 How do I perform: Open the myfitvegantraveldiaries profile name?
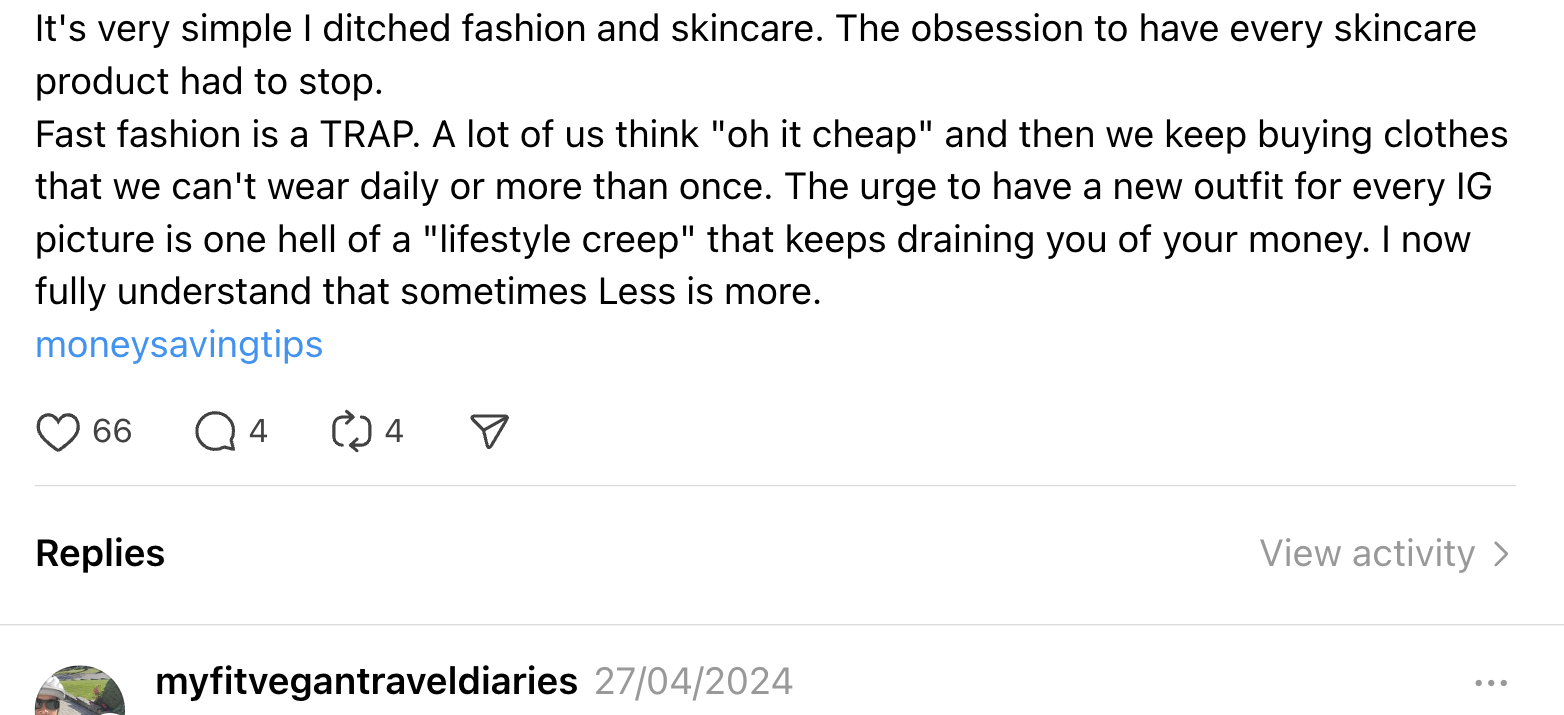(367, 682)
